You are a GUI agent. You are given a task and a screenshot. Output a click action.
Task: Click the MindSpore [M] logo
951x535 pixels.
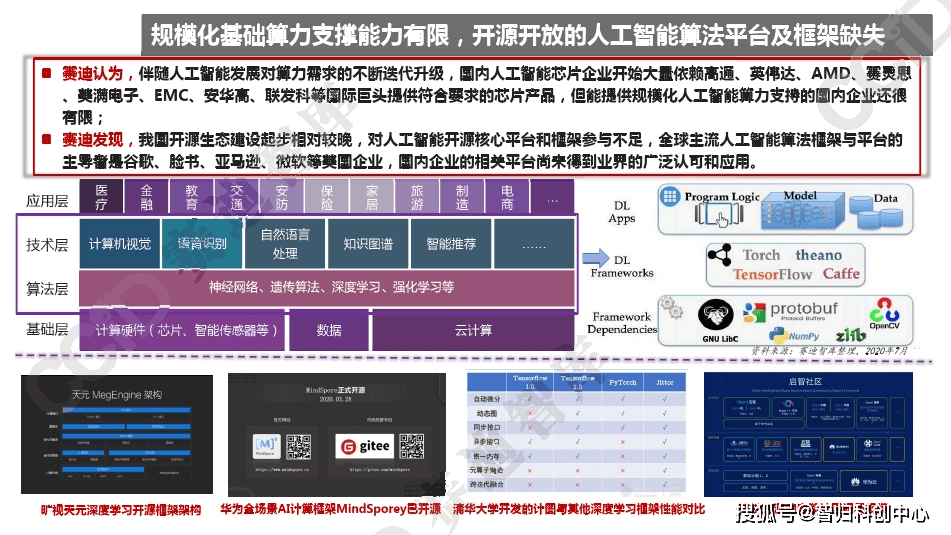(x=266, y=446)
